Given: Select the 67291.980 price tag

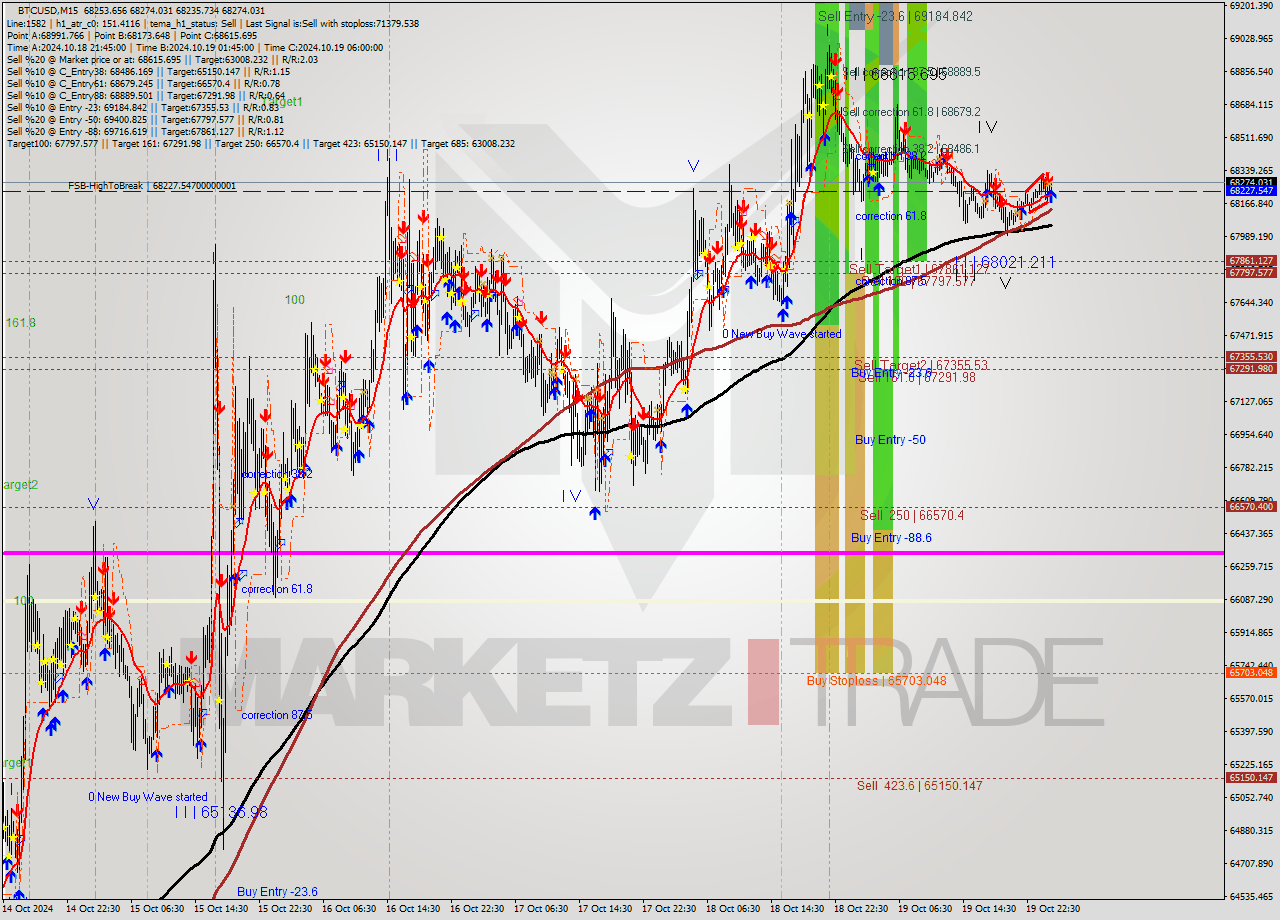Looking at the screenshot, I should pos(1251,368).
